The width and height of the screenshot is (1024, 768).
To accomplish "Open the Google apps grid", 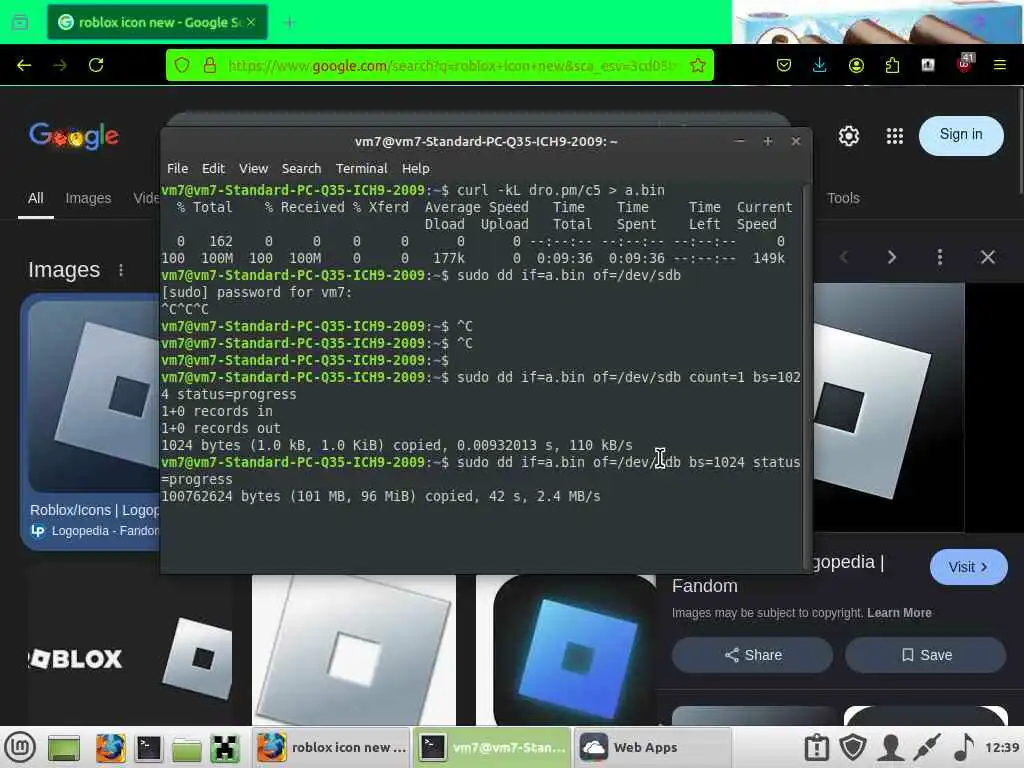I will [x=894, y=136].
